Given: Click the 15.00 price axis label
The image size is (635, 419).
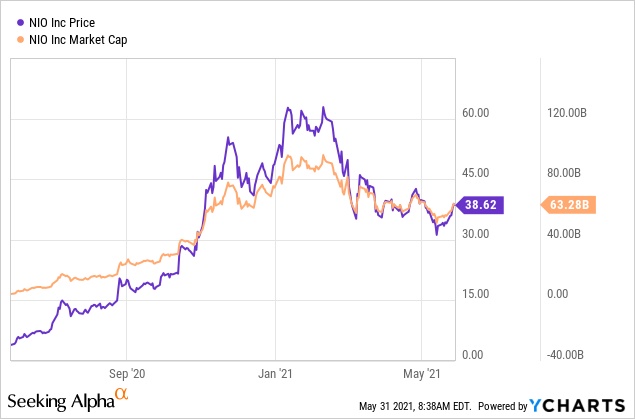Looking at the screenshot, I should point(475,294).
